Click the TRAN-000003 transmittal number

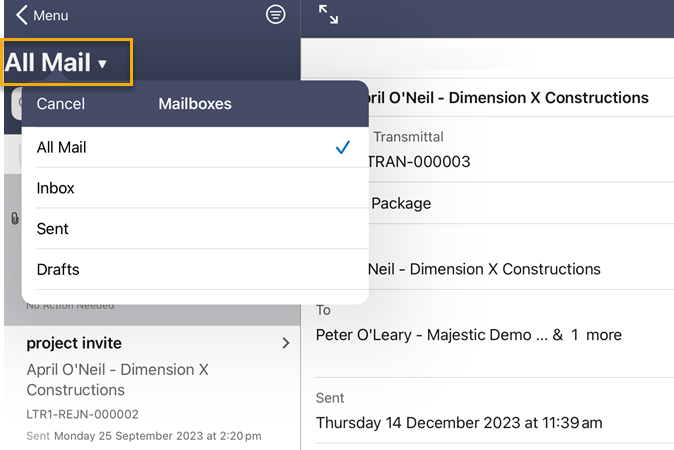coord(421,161)
